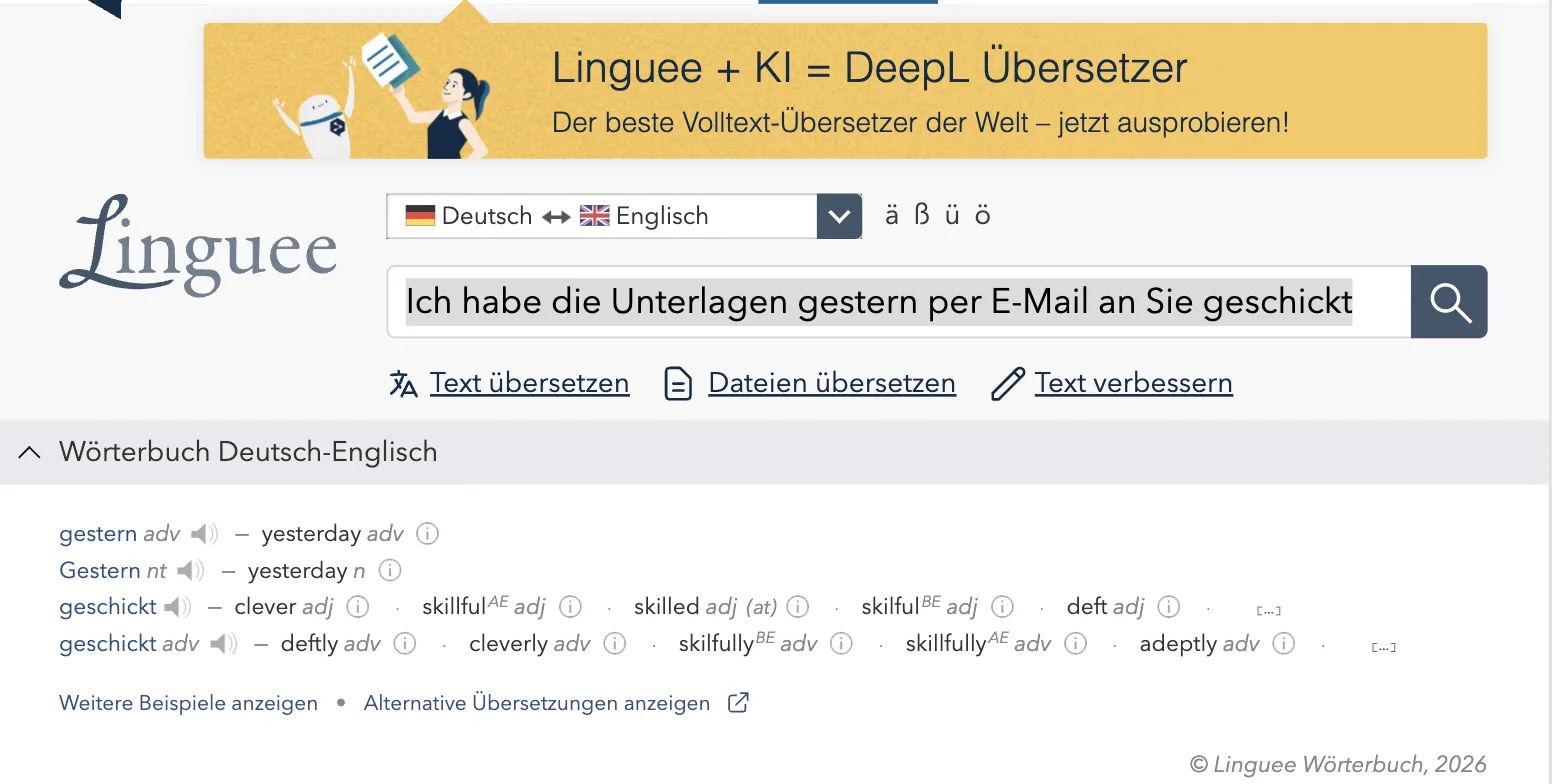The height and width of the screenshot is (784, 1552).
Task: Collapse the Wörterbuch Deutsch-Englisch section
Action: 30,452
